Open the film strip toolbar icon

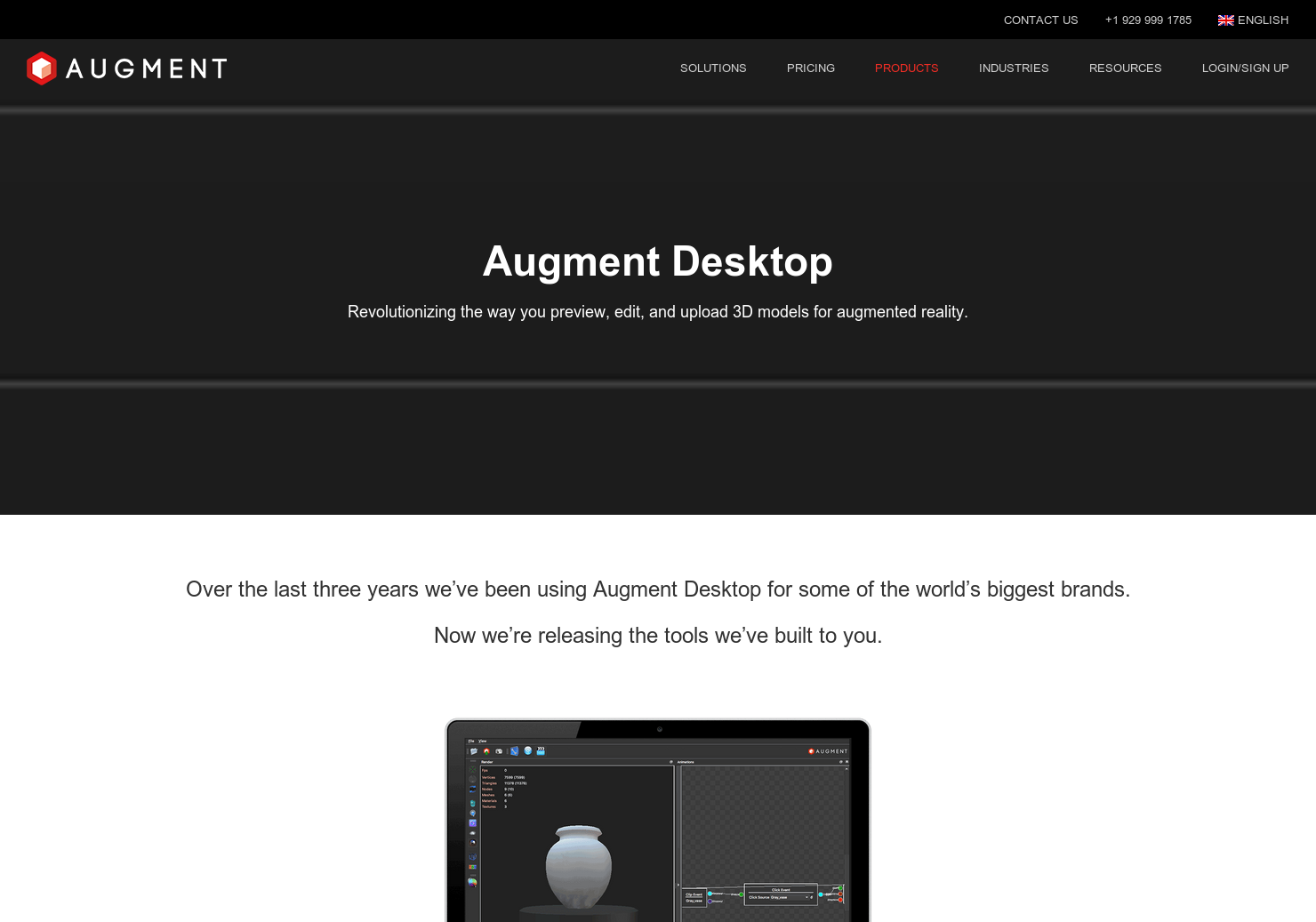point(540,751)
